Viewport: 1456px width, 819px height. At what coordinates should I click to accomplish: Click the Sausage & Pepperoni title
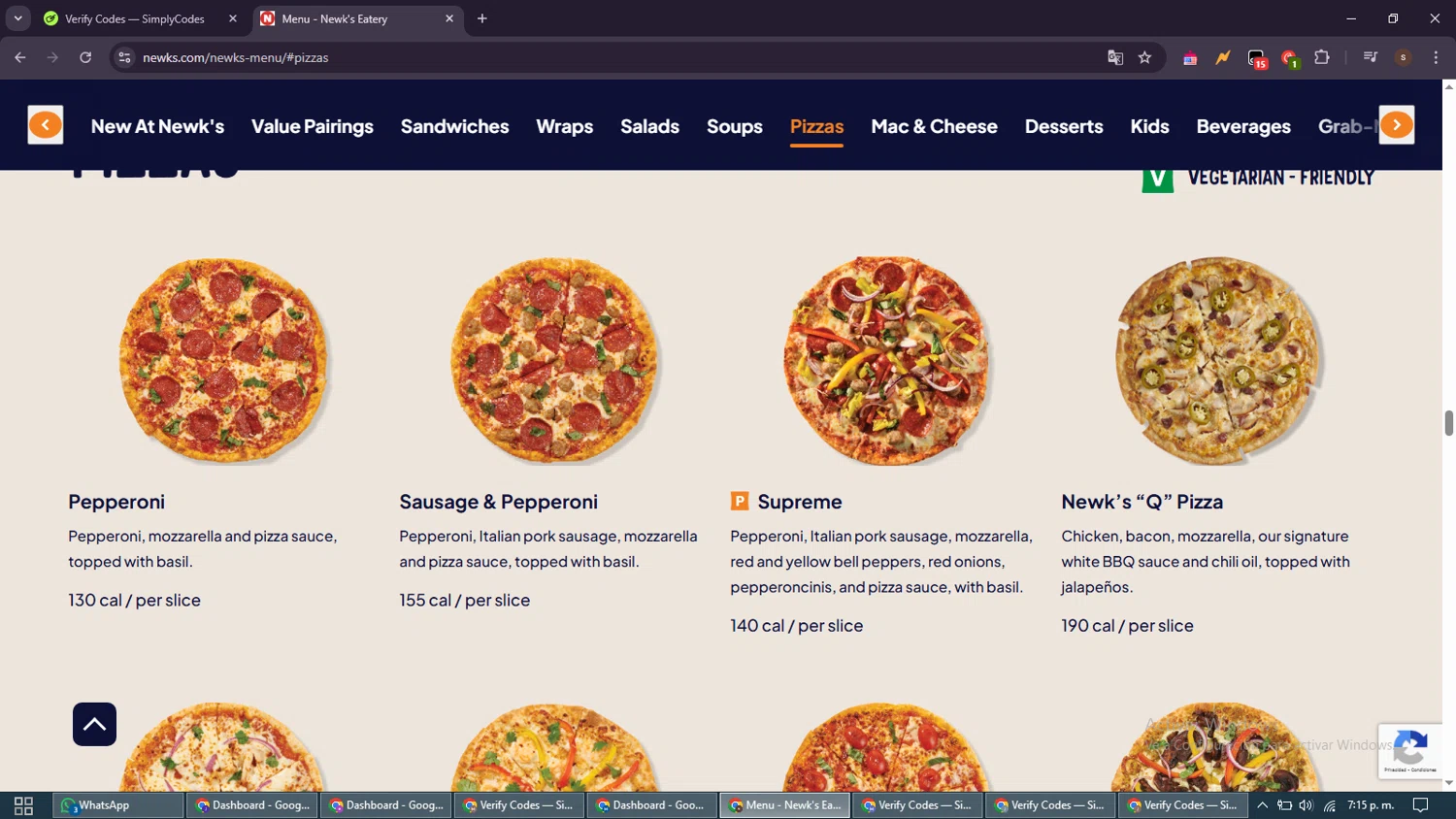pos(498,502)
